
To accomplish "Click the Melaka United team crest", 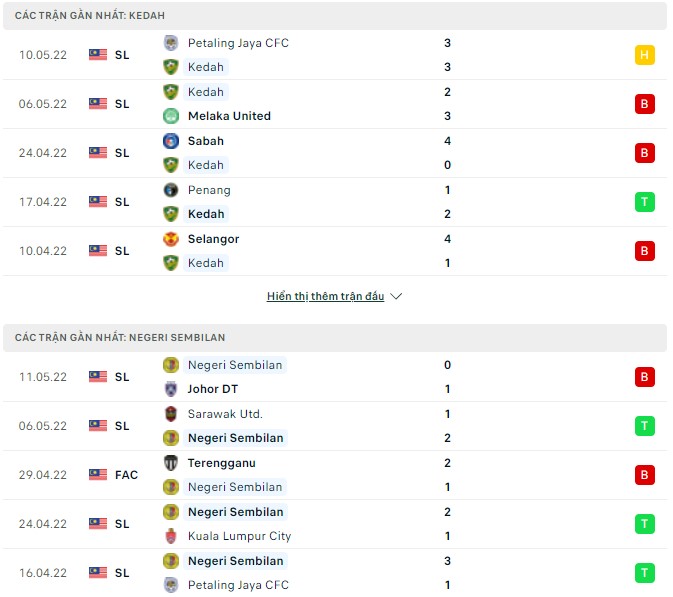I will pos(170,116).
